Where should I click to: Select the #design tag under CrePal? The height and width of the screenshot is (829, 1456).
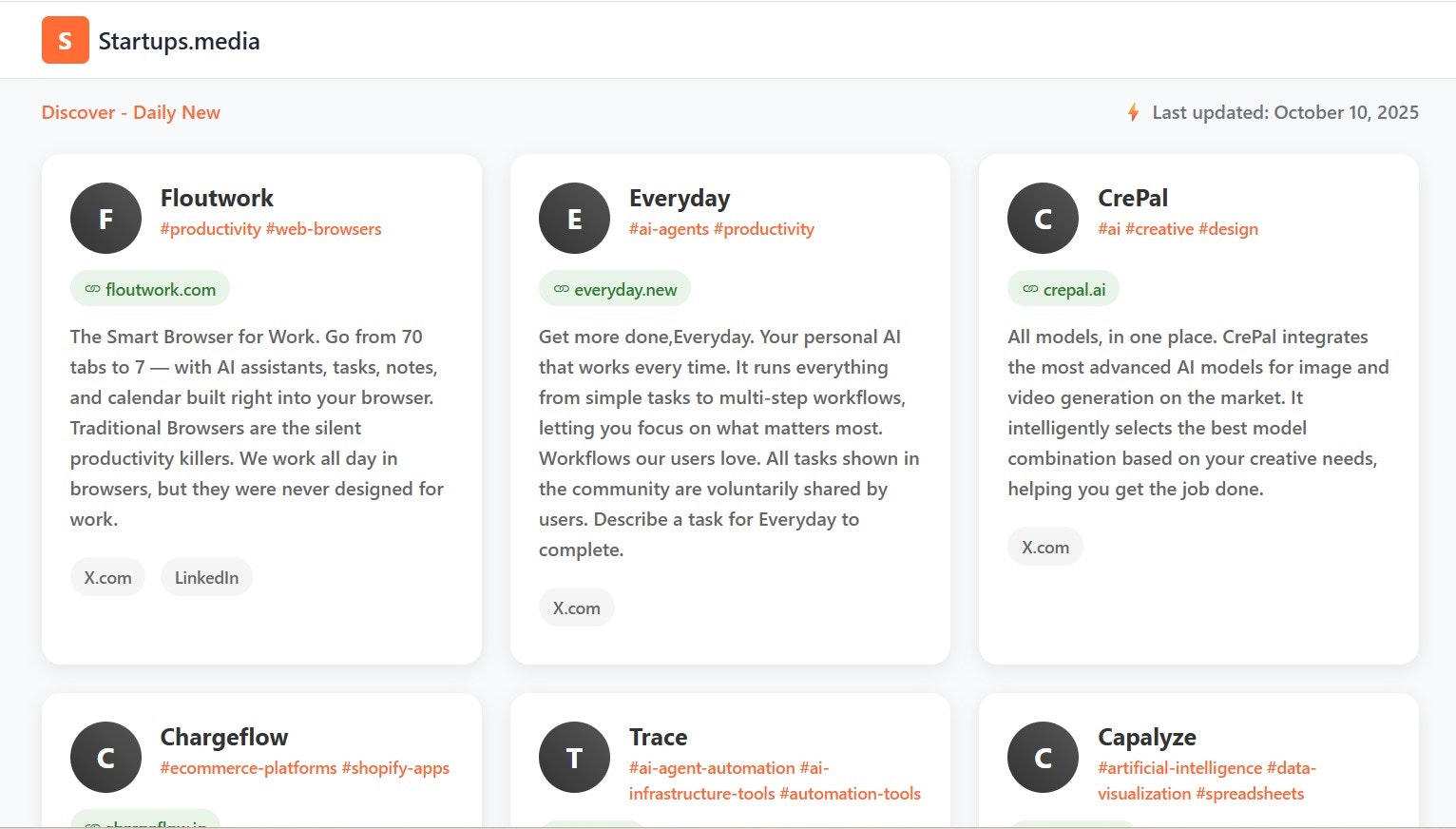pos(1228,229)
